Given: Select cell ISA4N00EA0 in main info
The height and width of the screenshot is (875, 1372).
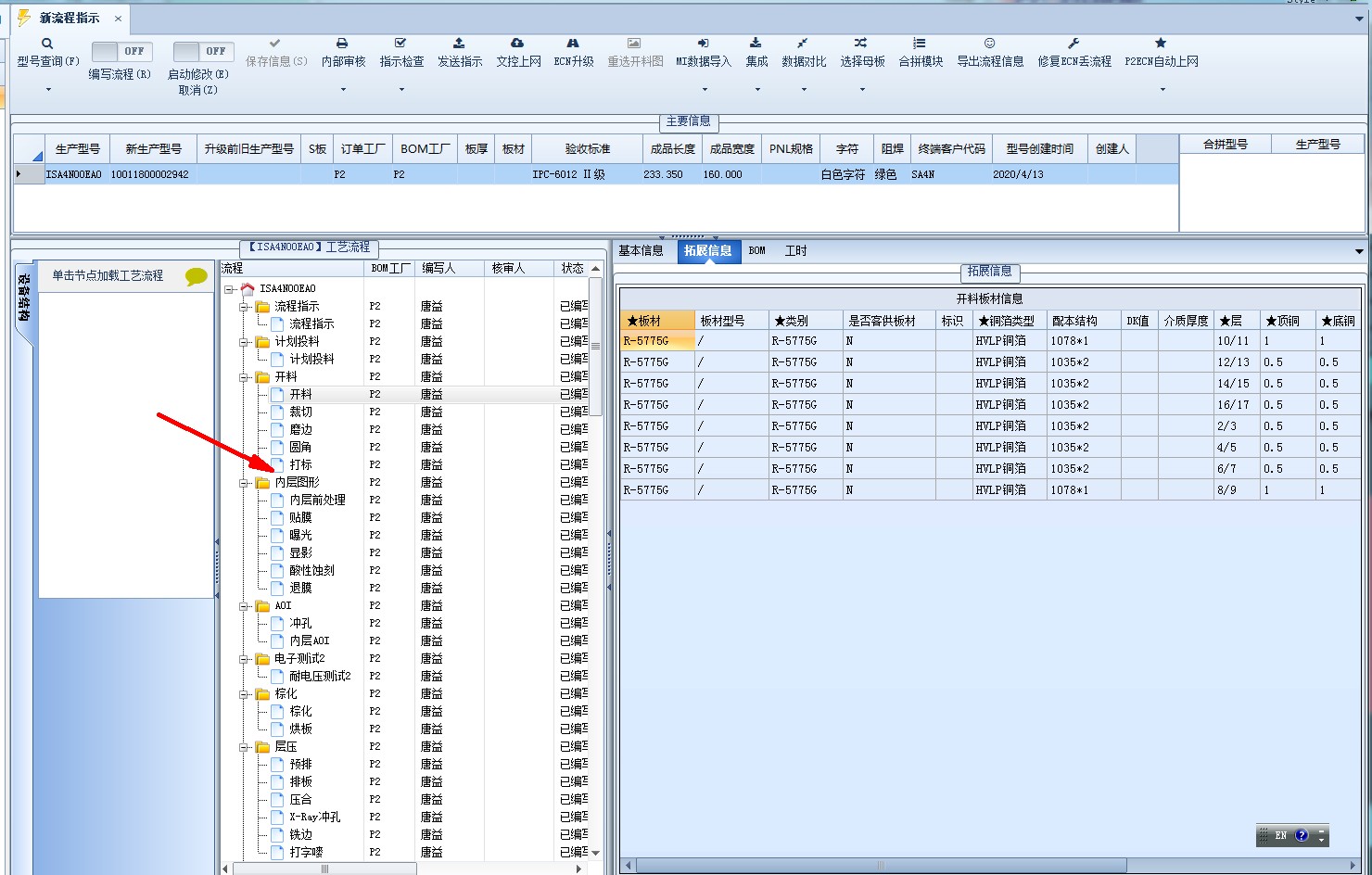Looking at the screenshot, I should point(77,174).
